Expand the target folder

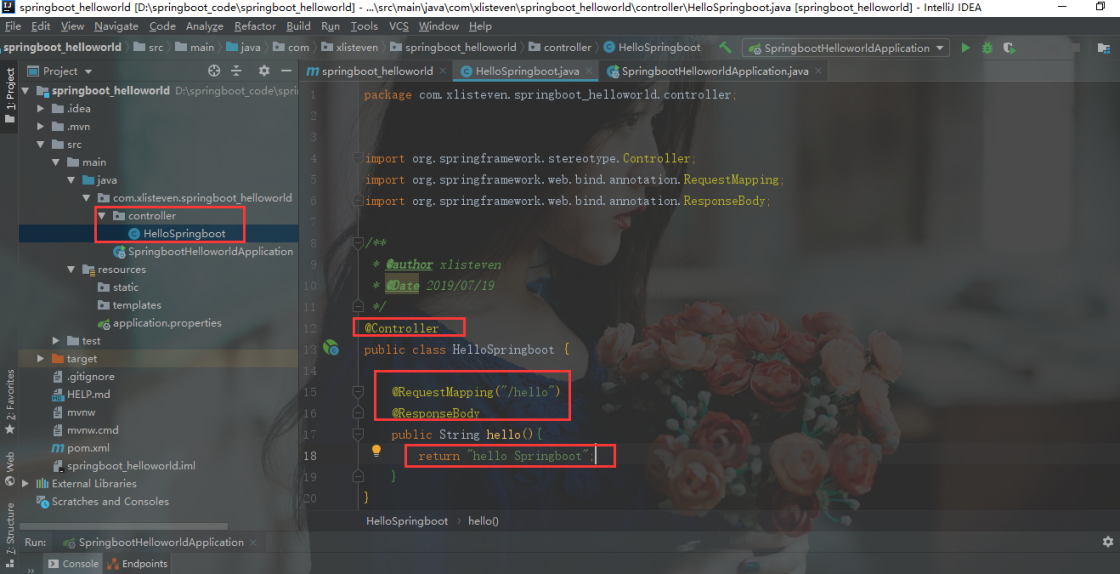pyautogui.click(x=41, y=358)
